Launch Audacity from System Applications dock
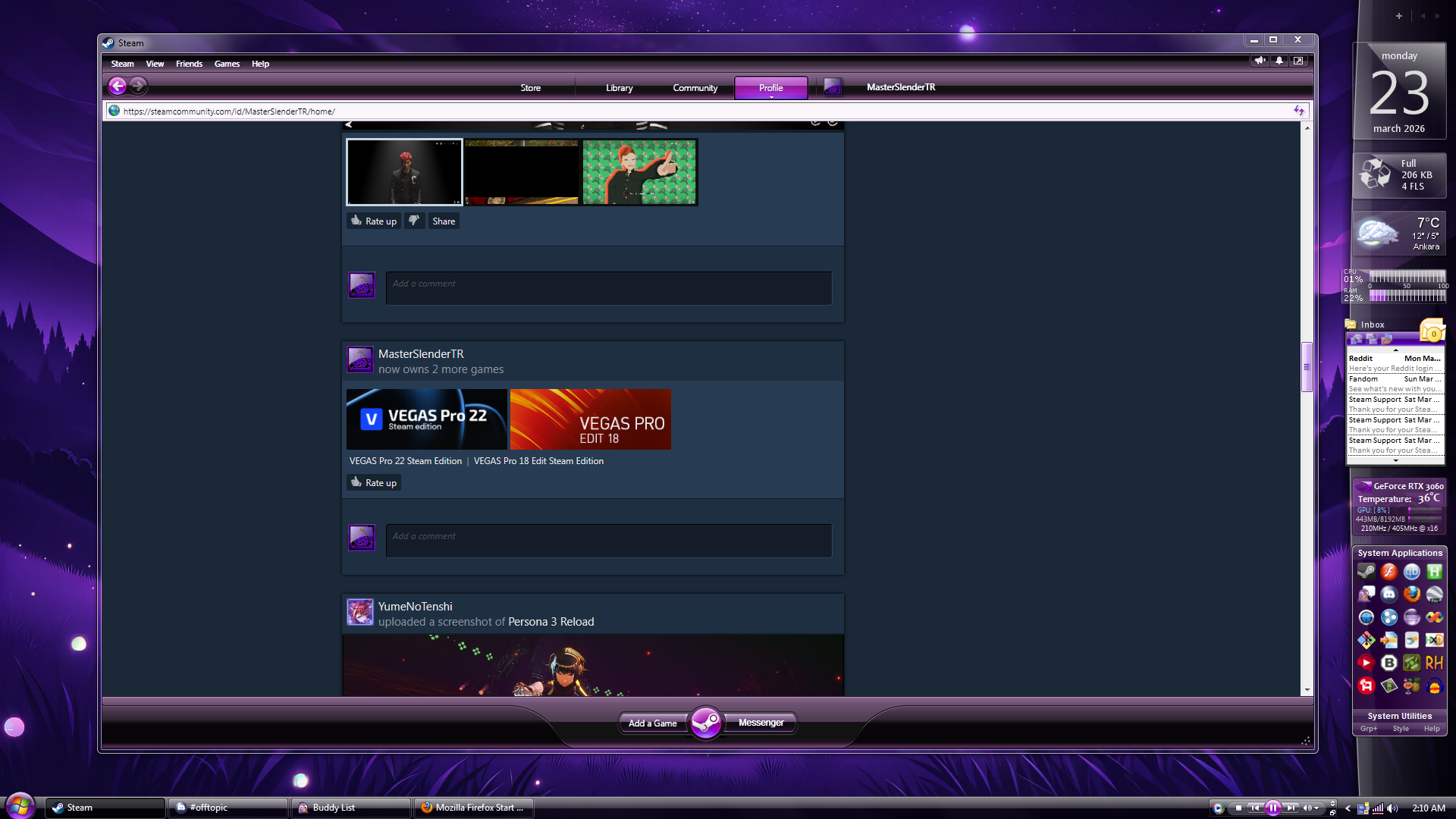 pos(1434,686)
